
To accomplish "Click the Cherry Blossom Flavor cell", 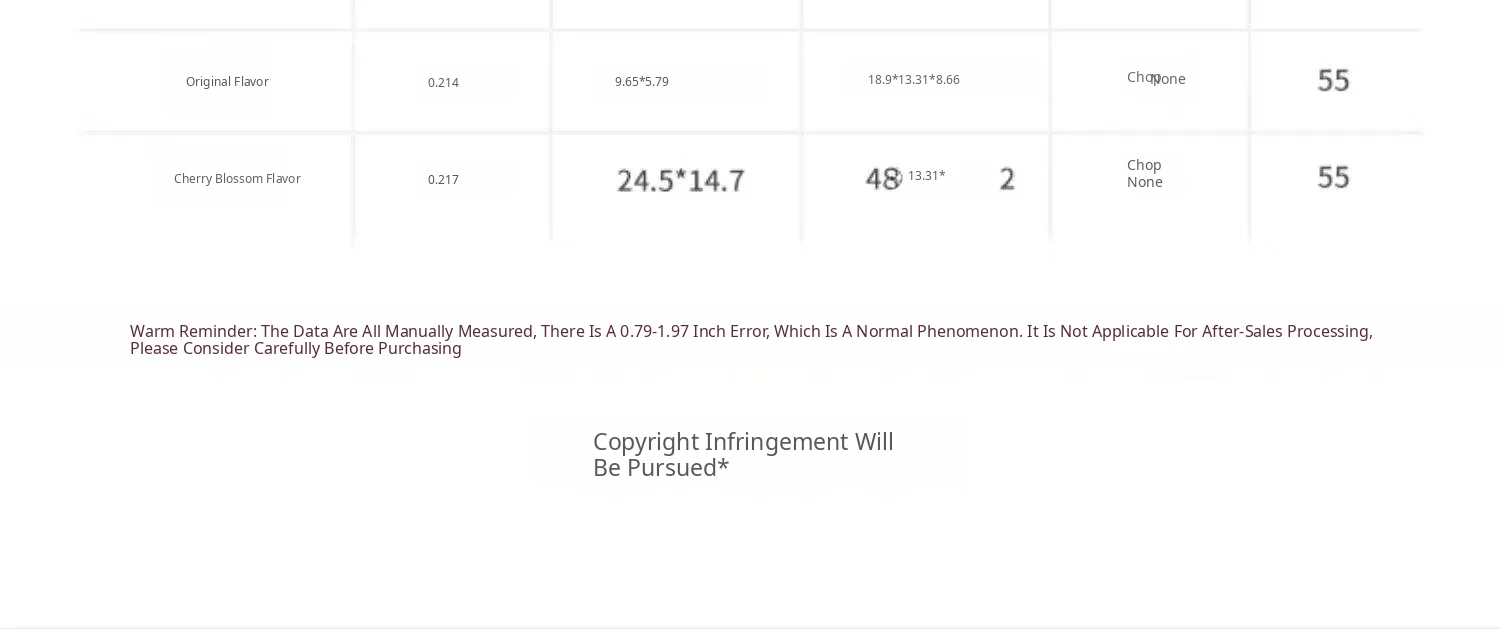I will pyautogui.click(x=237, y=179).
